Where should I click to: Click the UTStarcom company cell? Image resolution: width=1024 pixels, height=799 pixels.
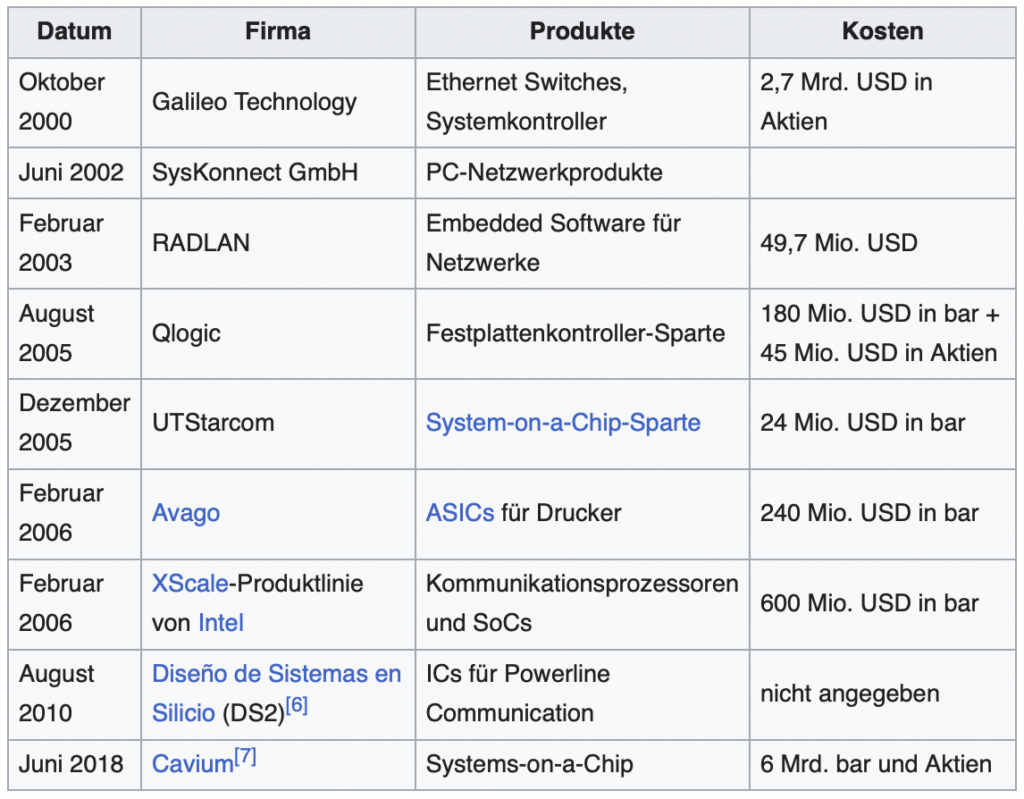tap(278, 423)
